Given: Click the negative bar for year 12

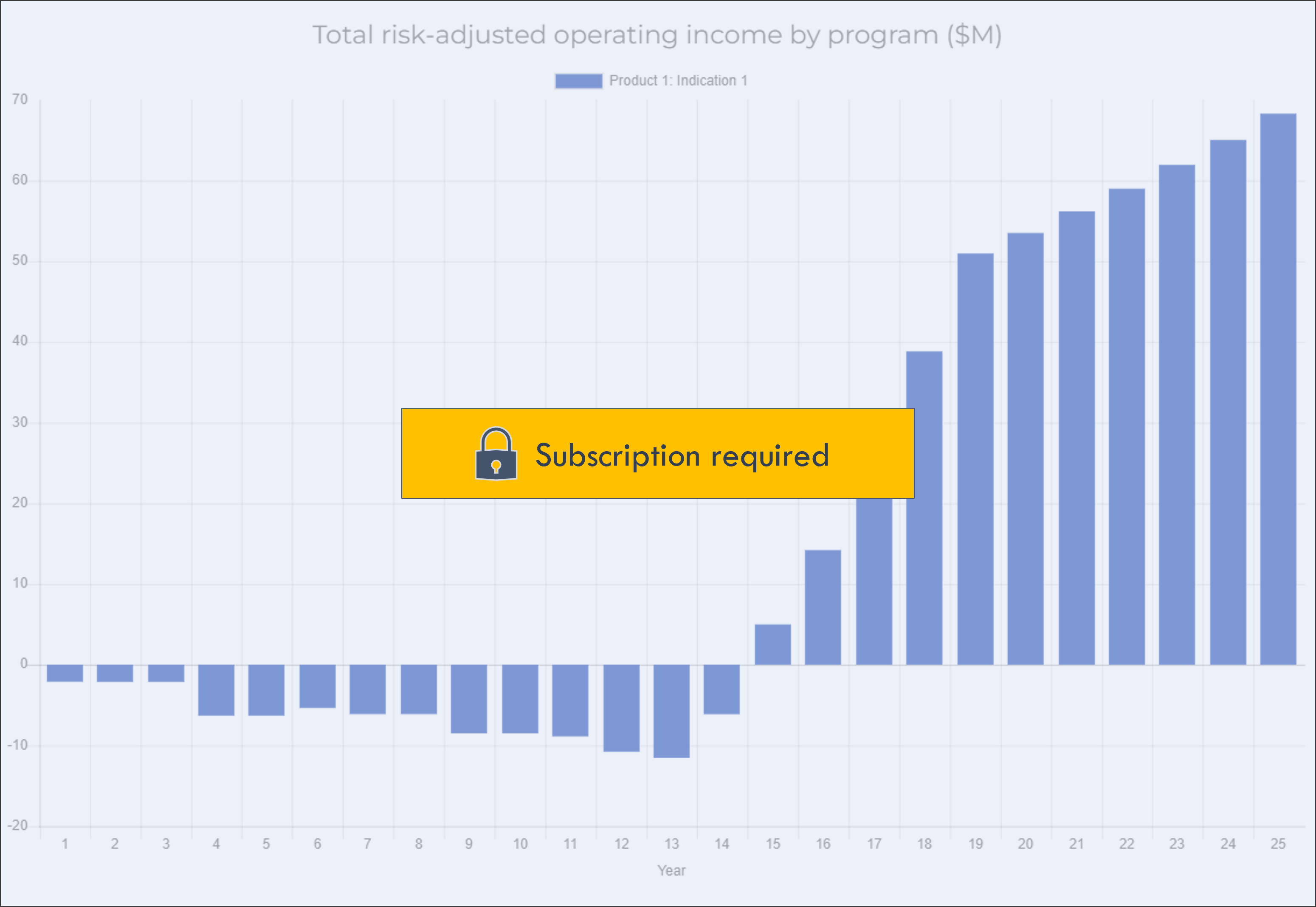Looking at the screenshot, I should point(621,708).
